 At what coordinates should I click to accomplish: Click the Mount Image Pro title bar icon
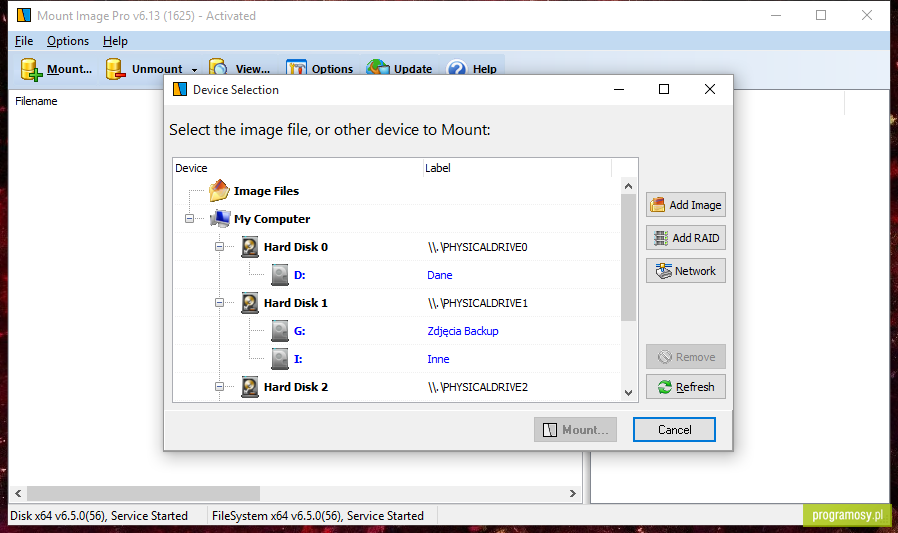click(23, 15)
